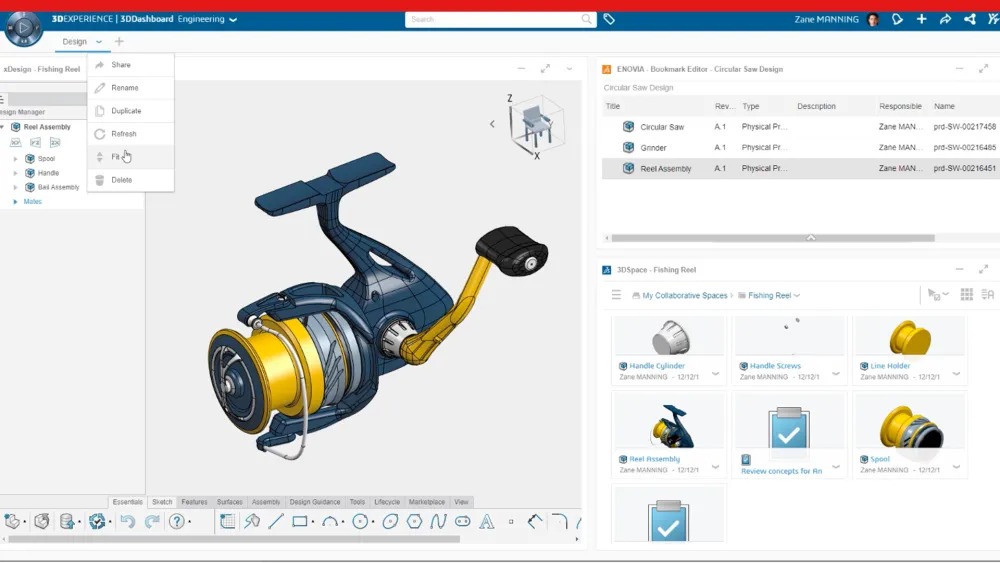This screenshot has height=563, width=1000.
Task: Select the Text sketch tool
Action: pos(487,521)
